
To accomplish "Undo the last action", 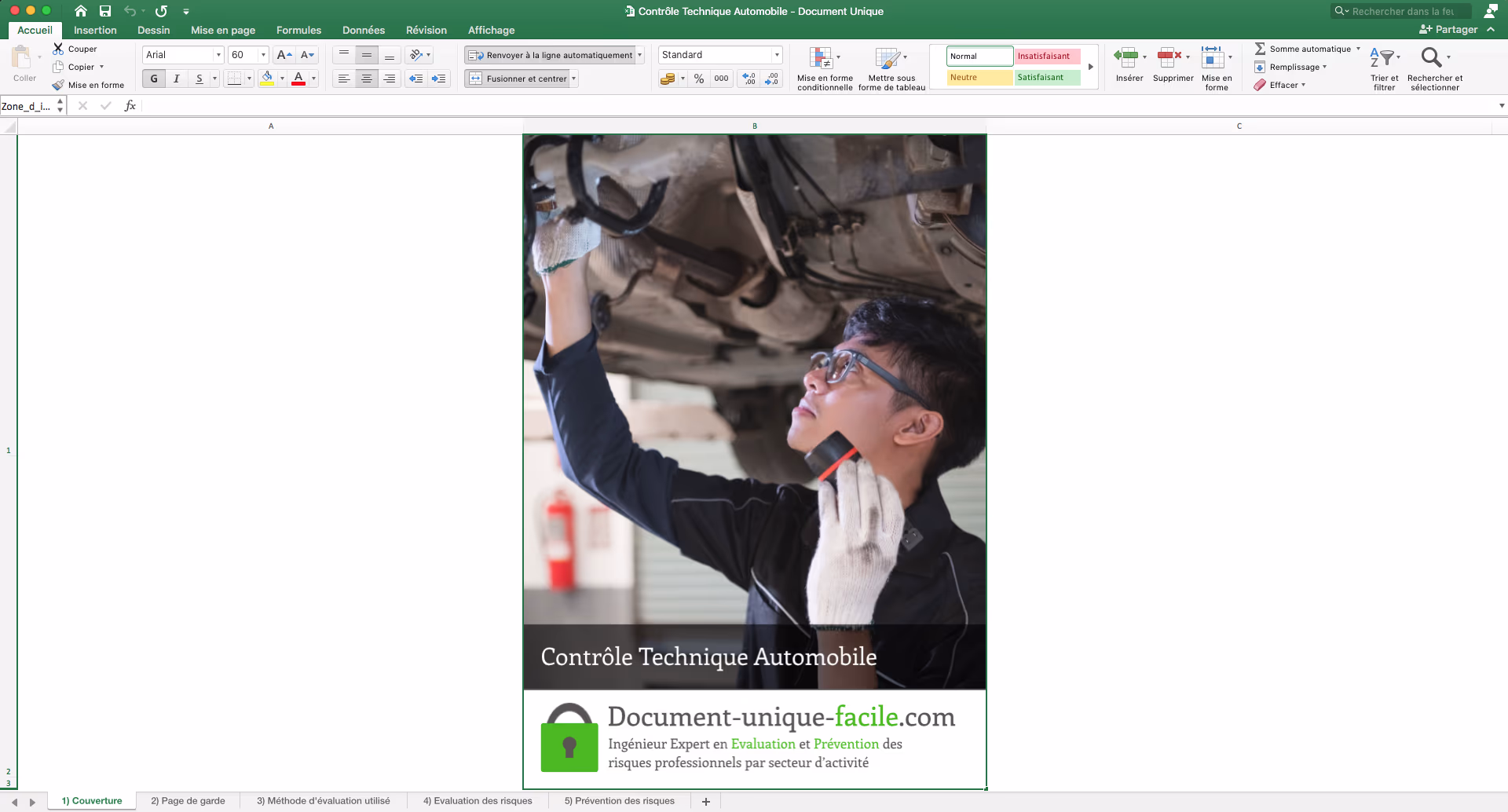I will pos(130,11).
